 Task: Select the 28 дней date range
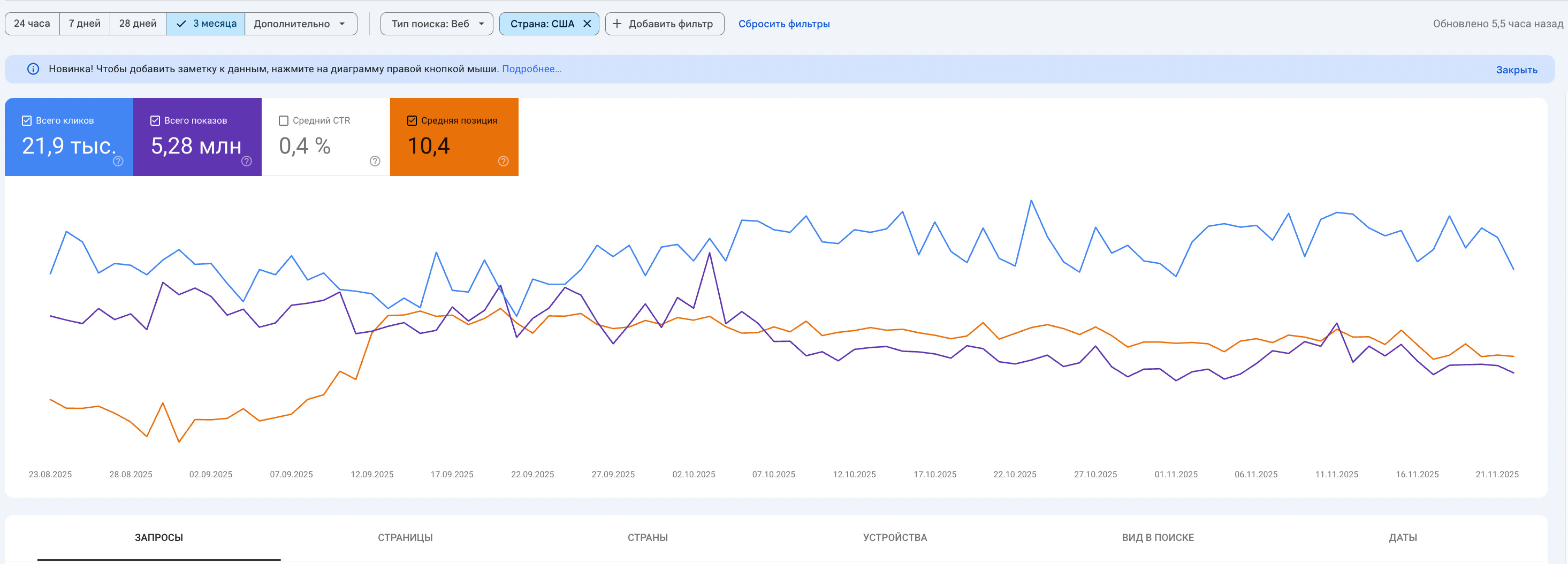coord(138,24)
